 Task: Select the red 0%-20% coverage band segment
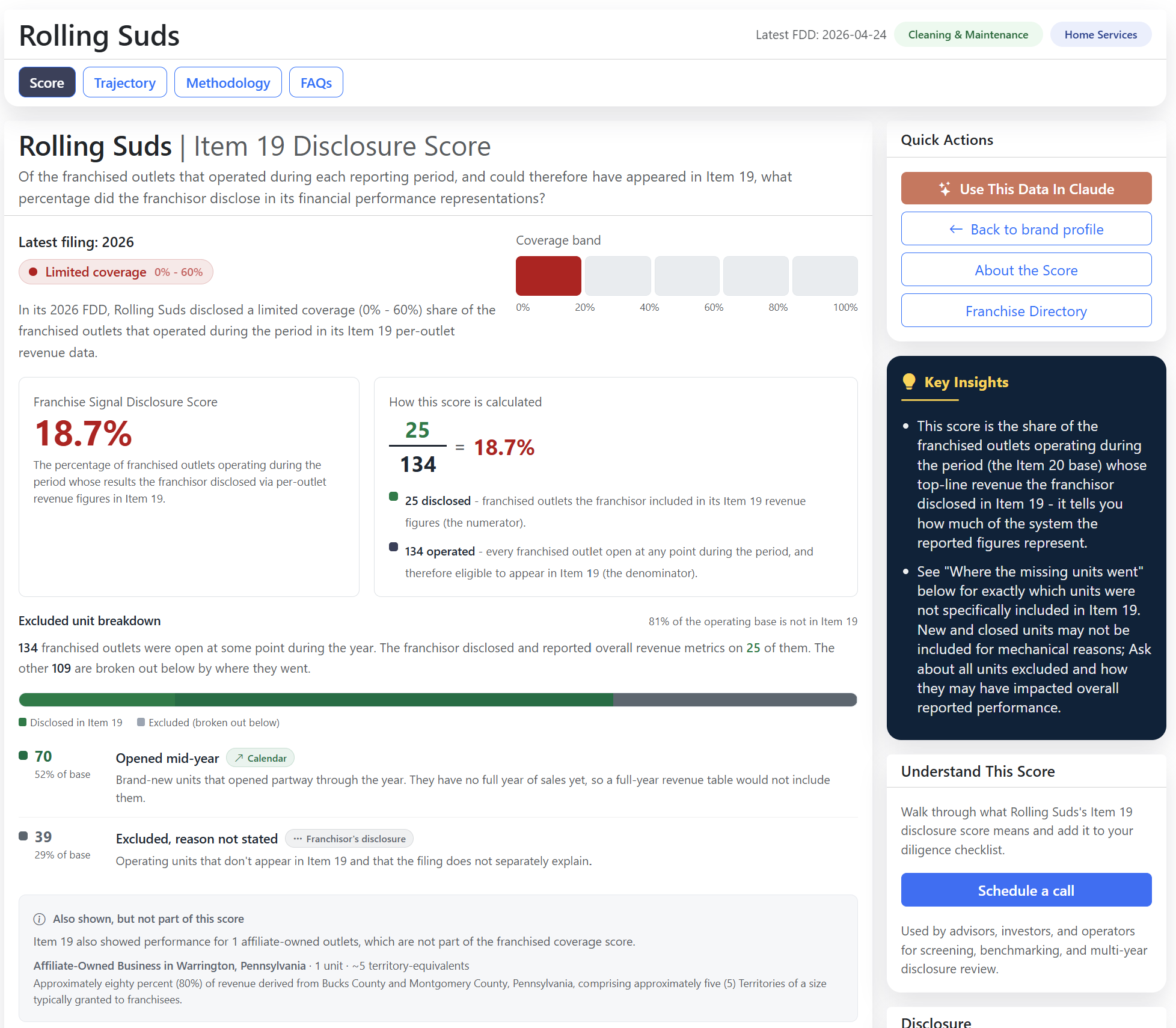548,275
